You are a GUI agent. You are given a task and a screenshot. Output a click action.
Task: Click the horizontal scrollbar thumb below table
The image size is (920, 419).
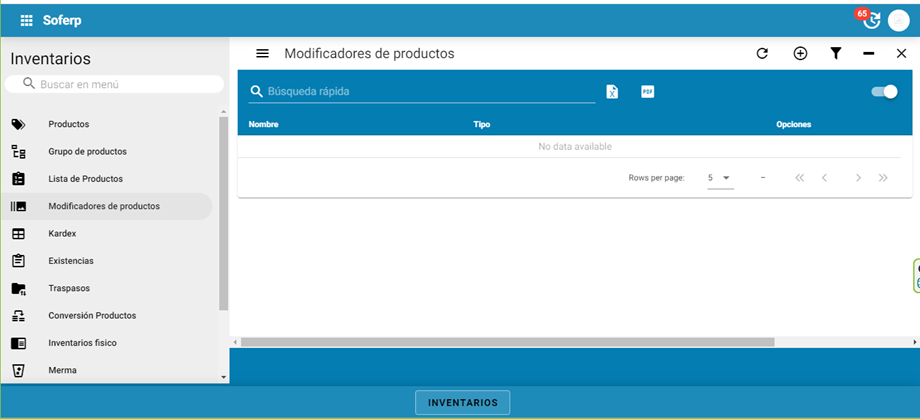pos(508,342)
